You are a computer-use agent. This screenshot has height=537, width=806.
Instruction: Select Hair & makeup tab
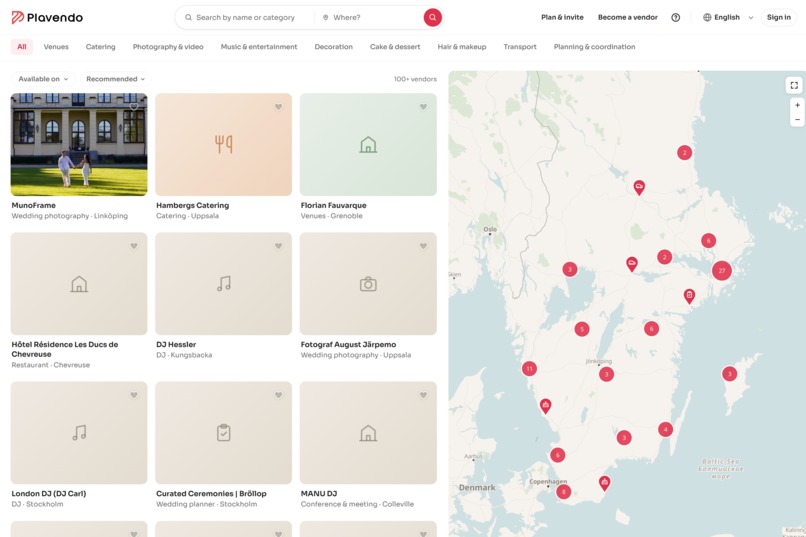point(462,47)
